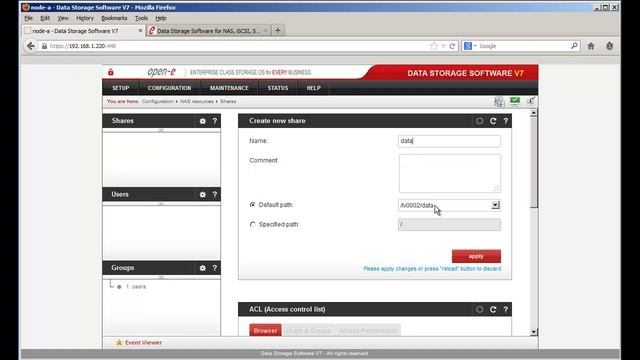Select users group in Groups tree
Image resolution: width=640 pixels, height=360 pixels.
pyautogui.click(x=136, y=287)
